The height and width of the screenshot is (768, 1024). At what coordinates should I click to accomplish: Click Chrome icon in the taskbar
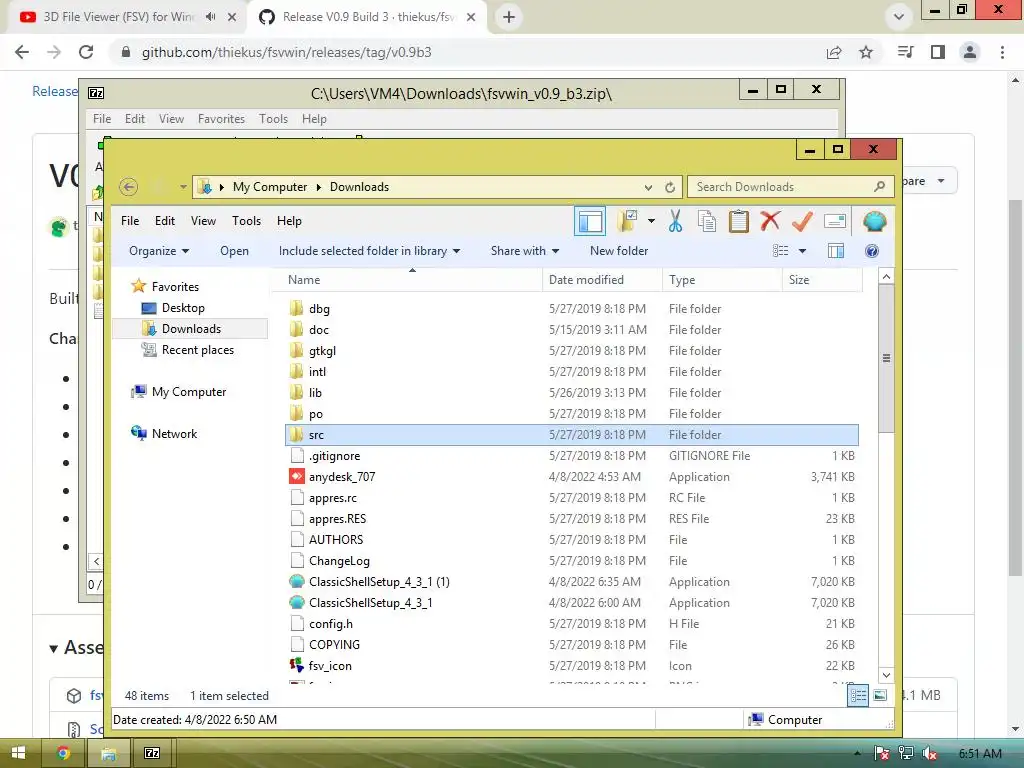point(63,753)
